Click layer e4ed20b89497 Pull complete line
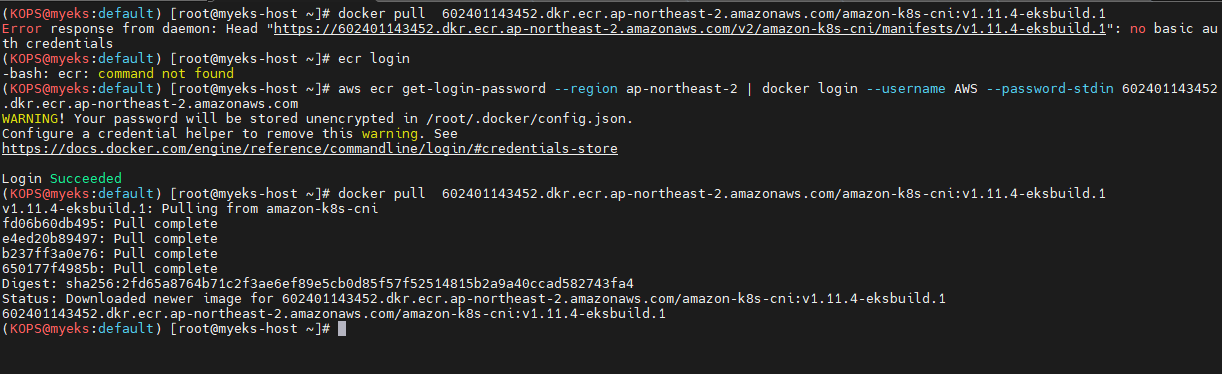This screenshot has width=1222, height=374. point(110,238)
